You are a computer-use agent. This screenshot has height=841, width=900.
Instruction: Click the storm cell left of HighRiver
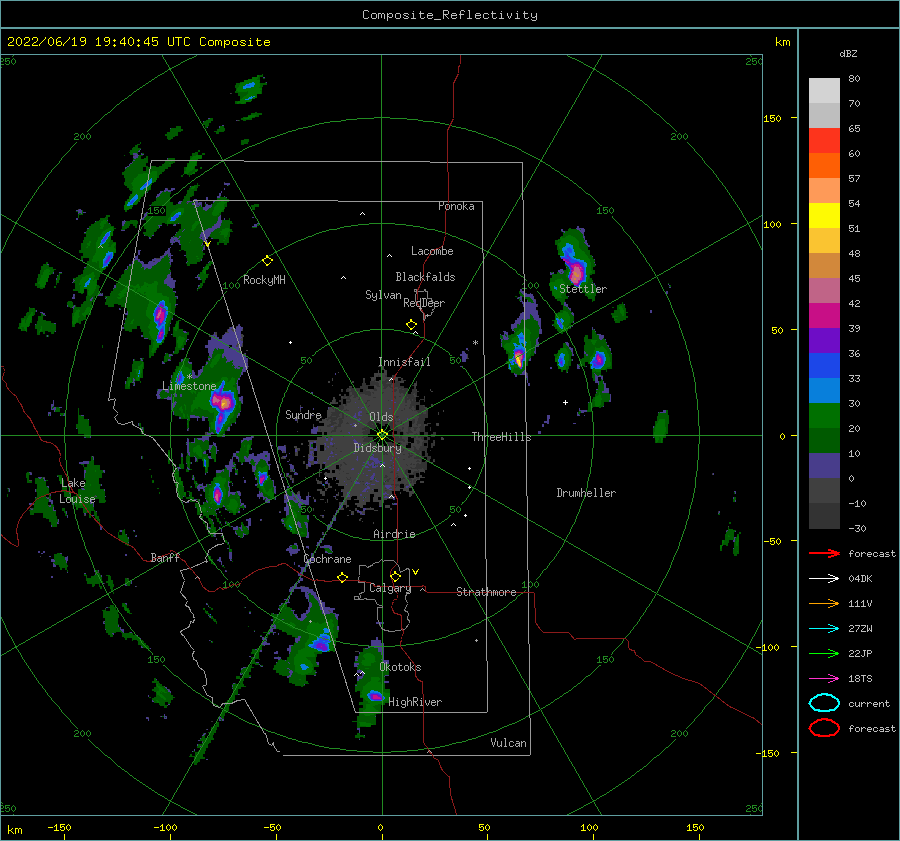(x=375, y=696)
